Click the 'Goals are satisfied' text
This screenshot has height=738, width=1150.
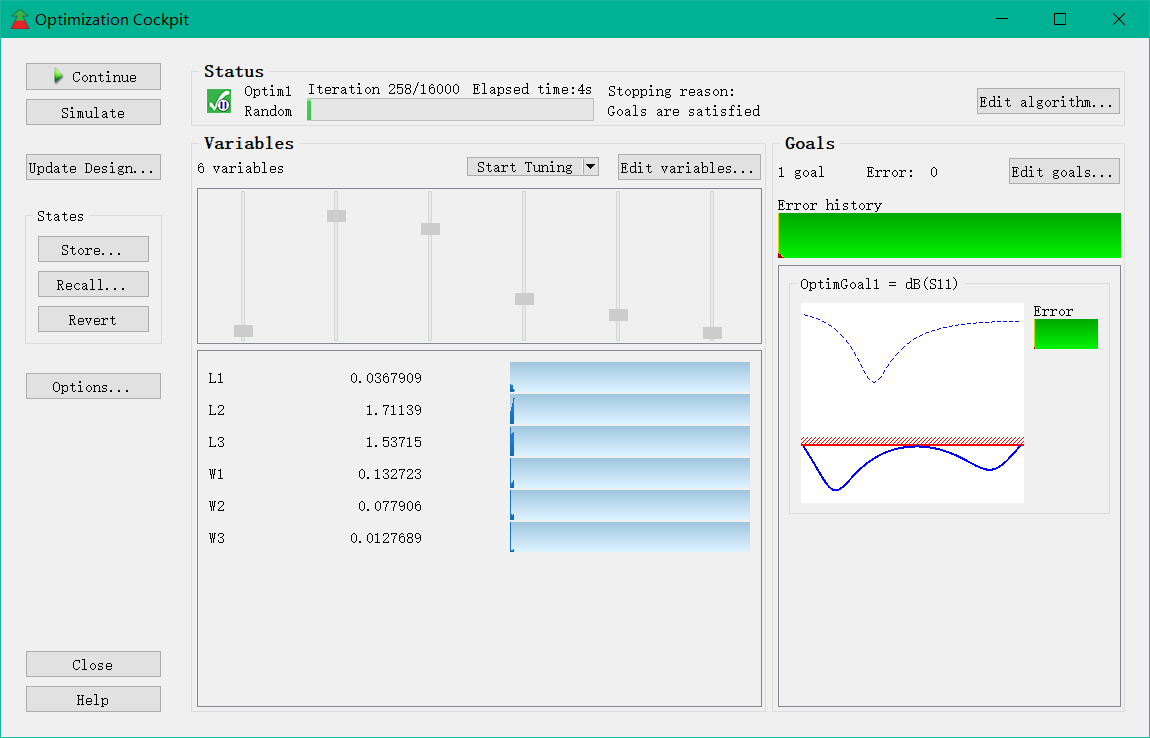click(684, 112)
